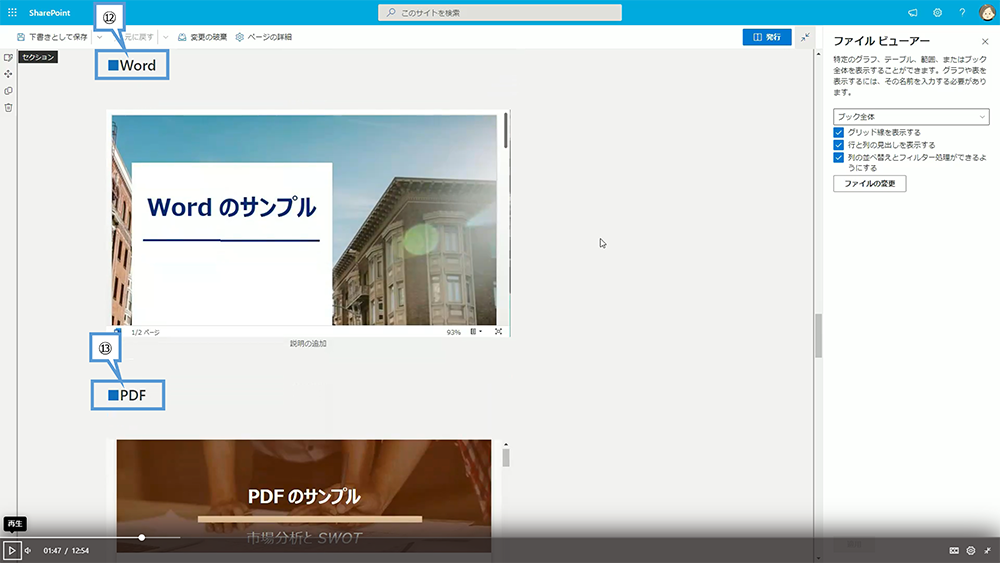Toggle 列の並べ替えとフィルター処理 checkbox
Viewport: 1000px width, 563px height.
[x=839, y=157]
